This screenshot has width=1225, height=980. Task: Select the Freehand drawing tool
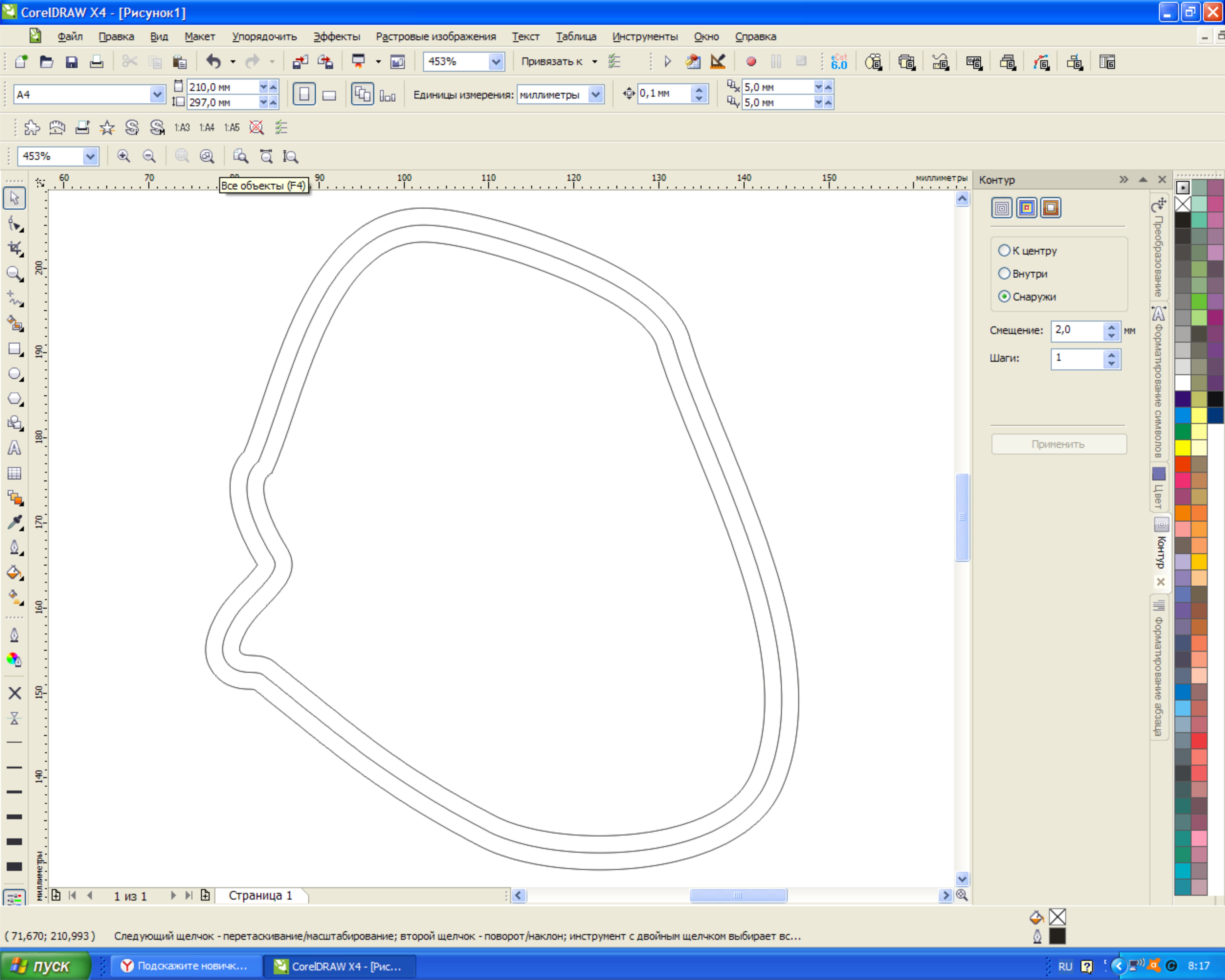point(14,298)
